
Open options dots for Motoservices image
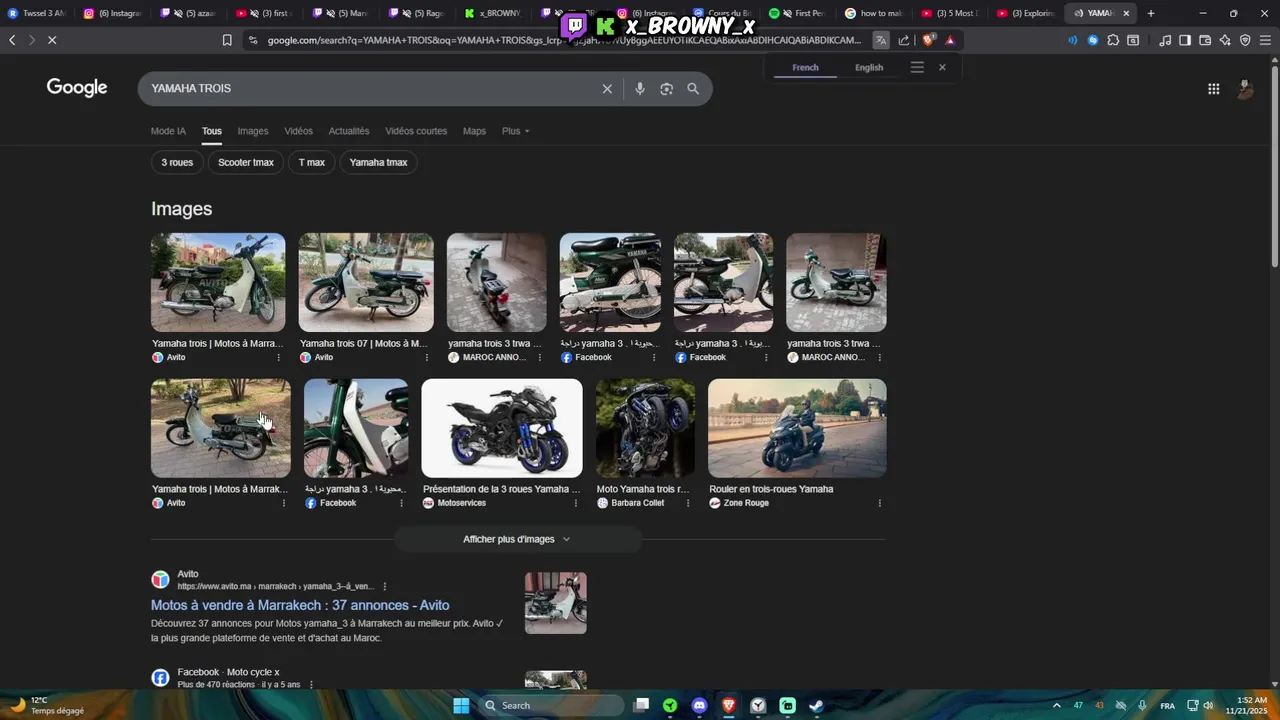pyautogui.click(x=576, y=503)
